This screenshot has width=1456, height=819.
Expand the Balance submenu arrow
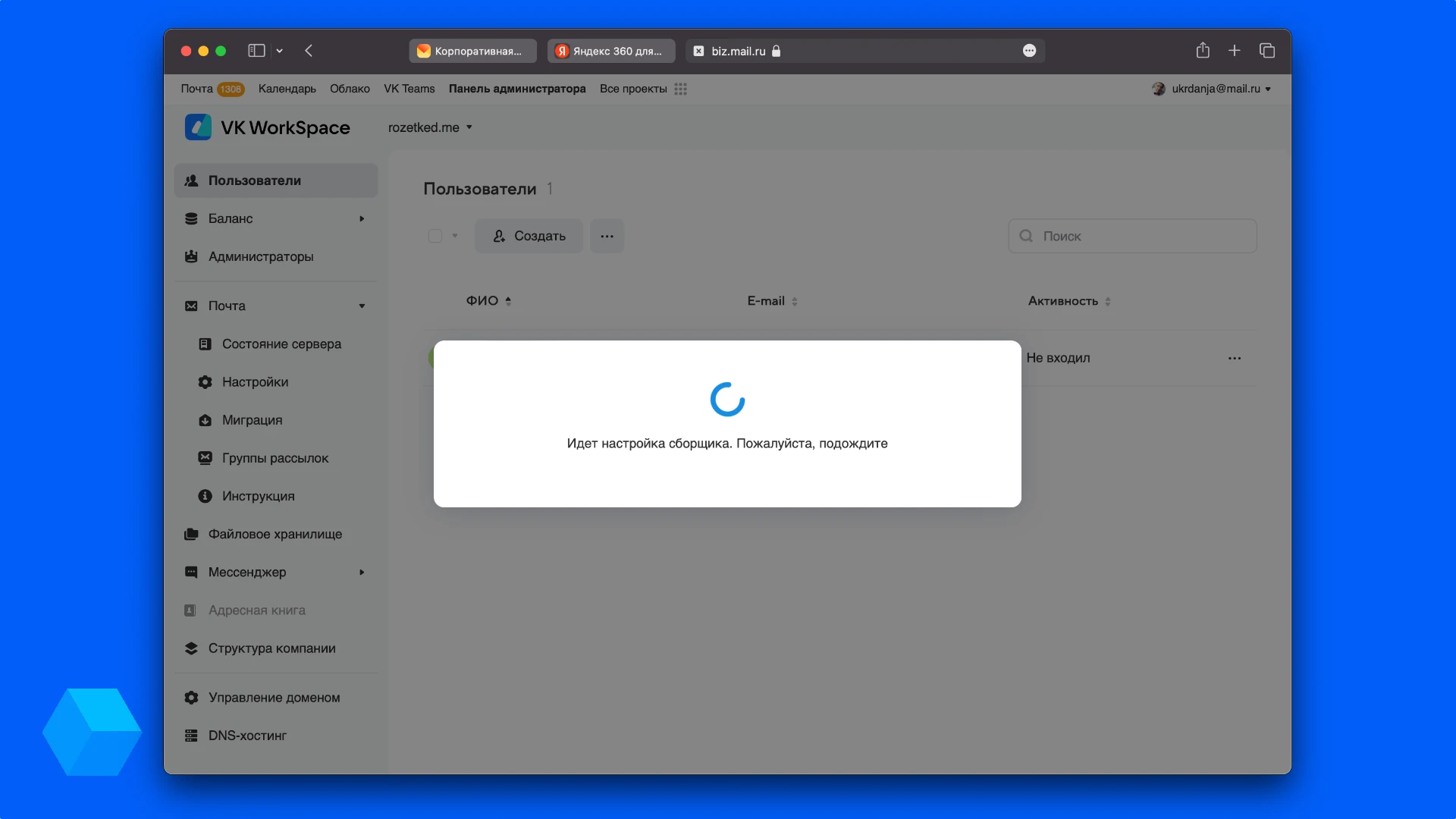362,218
